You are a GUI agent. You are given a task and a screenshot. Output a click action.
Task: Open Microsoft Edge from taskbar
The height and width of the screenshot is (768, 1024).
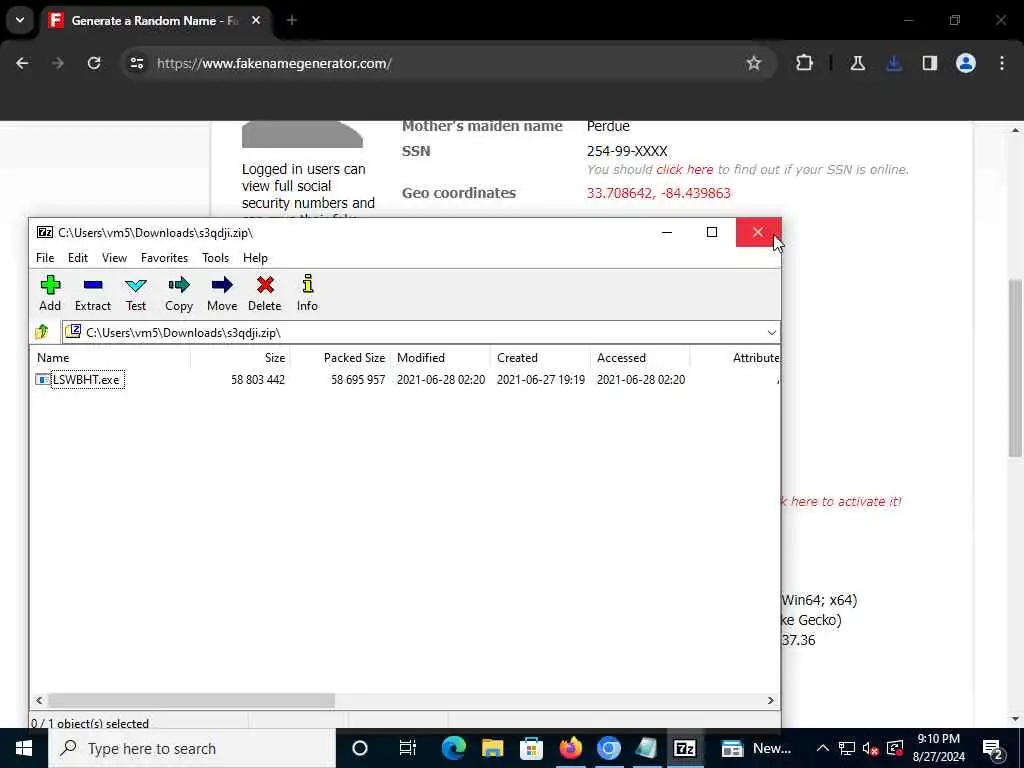click(x=453, y=748)
